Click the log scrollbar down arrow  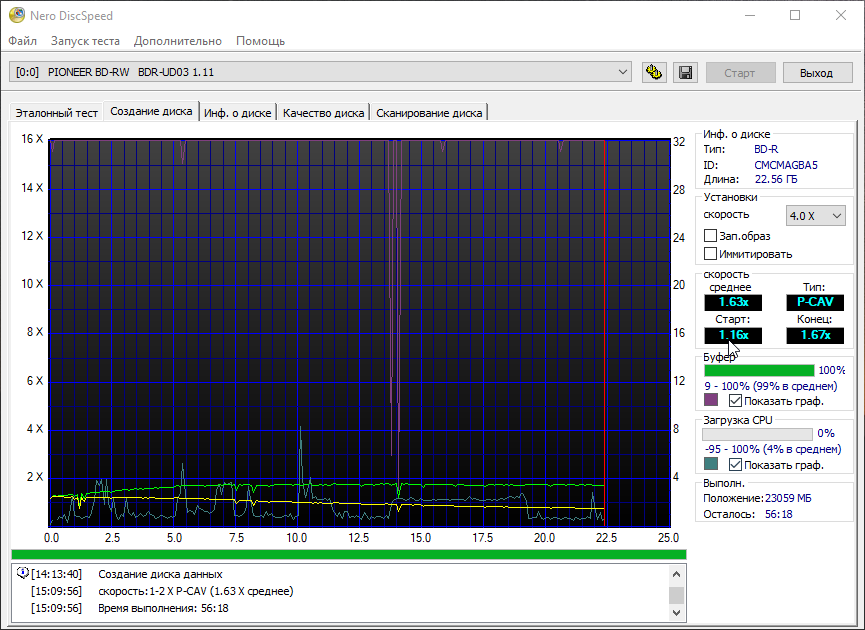pyautogui.click(x=676, y=610)
